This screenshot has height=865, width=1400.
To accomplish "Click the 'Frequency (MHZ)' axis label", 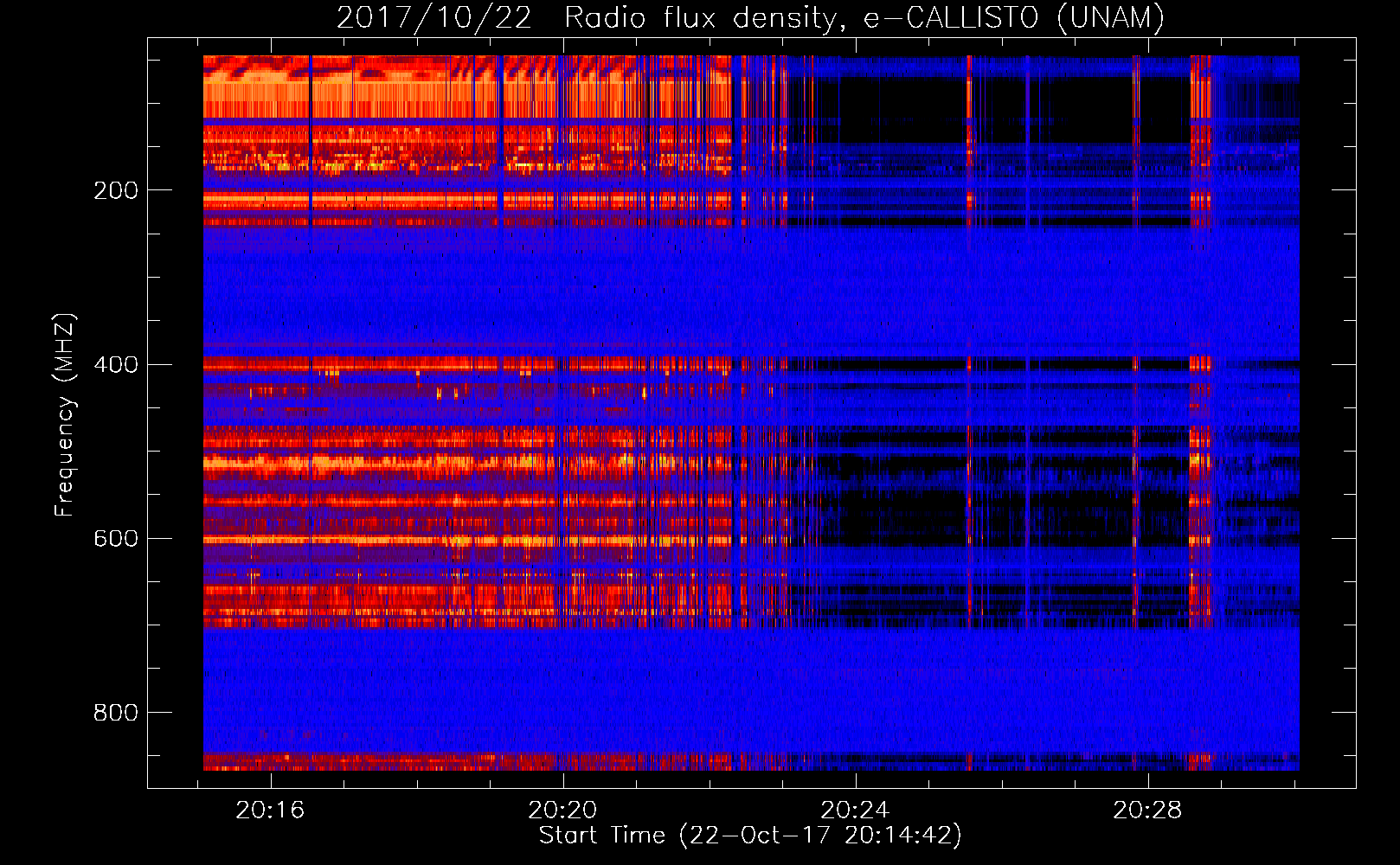I will [x=65, y=415].
